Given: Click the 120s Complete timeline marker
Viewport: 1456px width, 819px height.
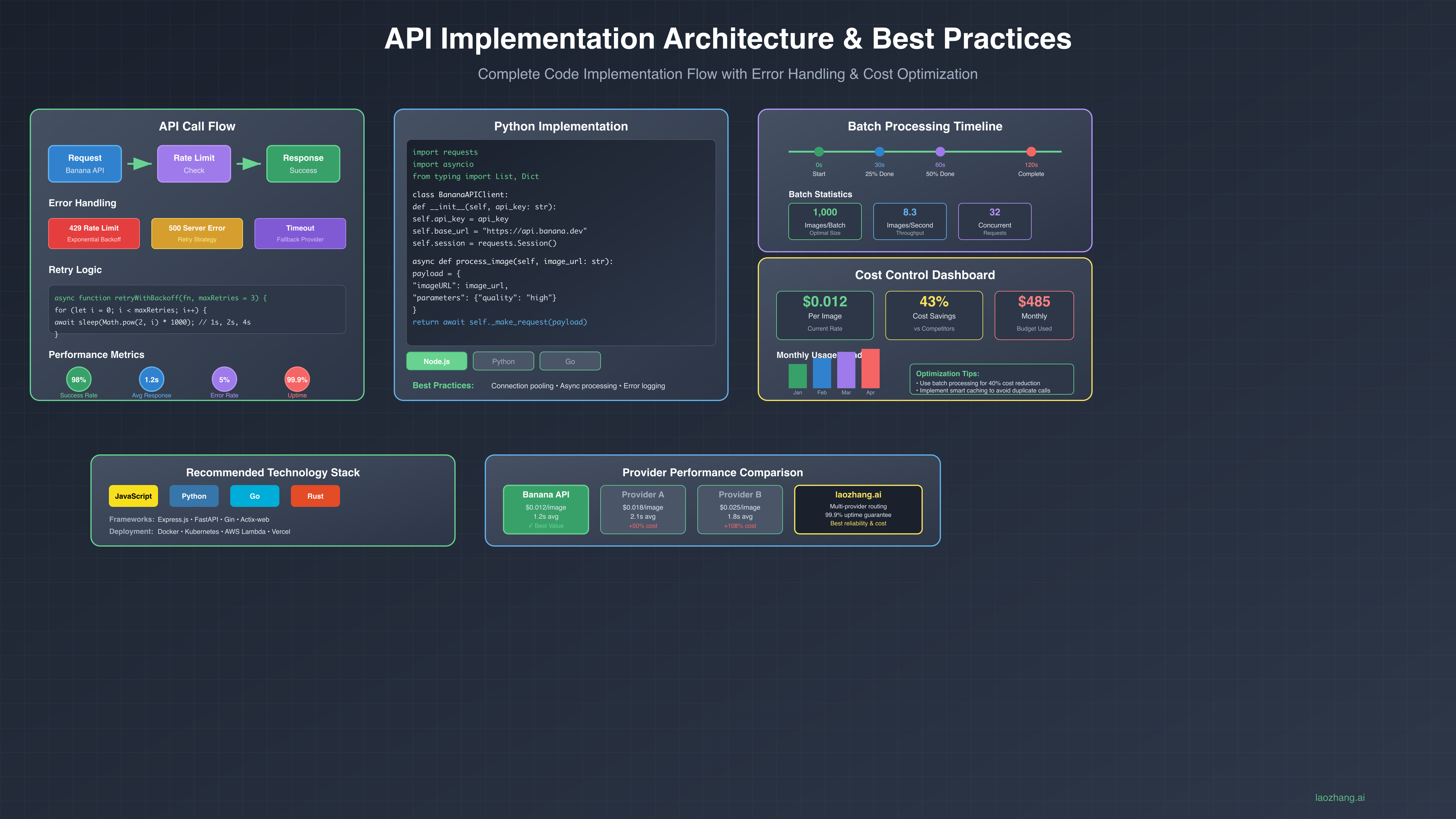Looking at the screenshot, I should tap(1031, 151).
